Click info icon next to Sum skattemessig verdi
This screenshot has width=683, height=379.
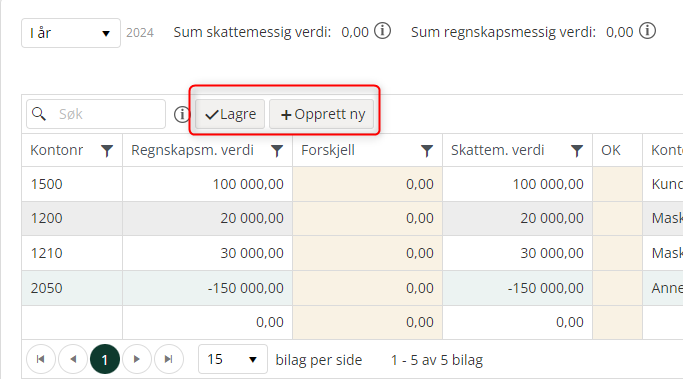point(382,31)
